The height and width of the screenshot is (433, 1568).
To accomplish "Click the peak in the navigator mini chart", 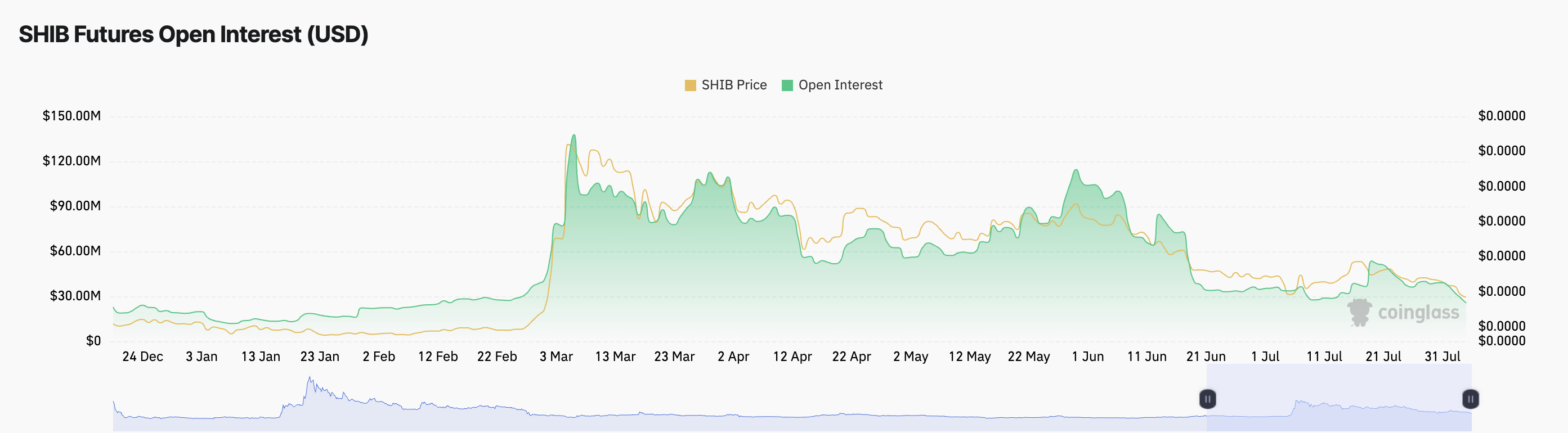I will 310,379.
